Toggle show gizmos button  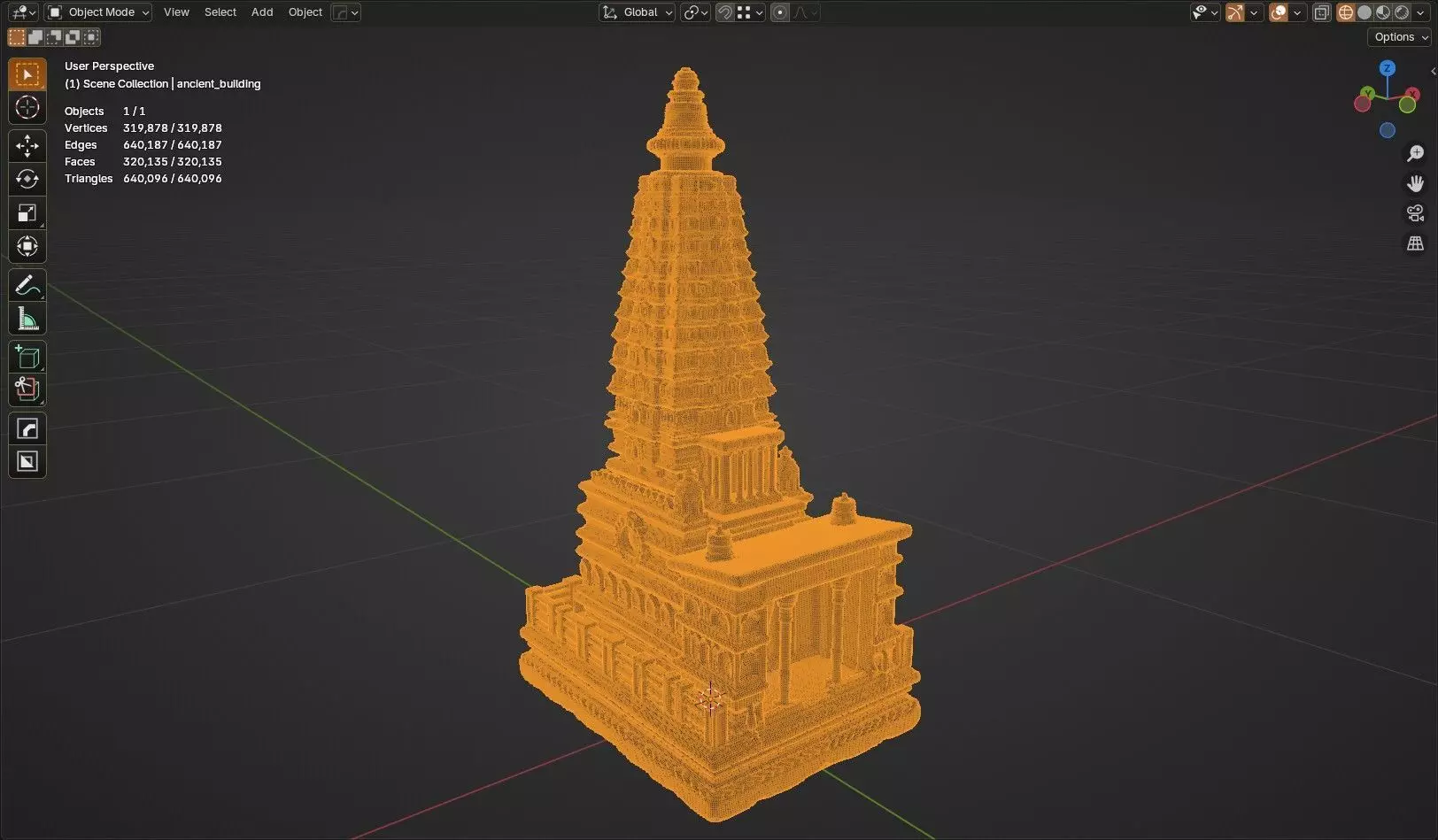click(x=1234, y=12)
